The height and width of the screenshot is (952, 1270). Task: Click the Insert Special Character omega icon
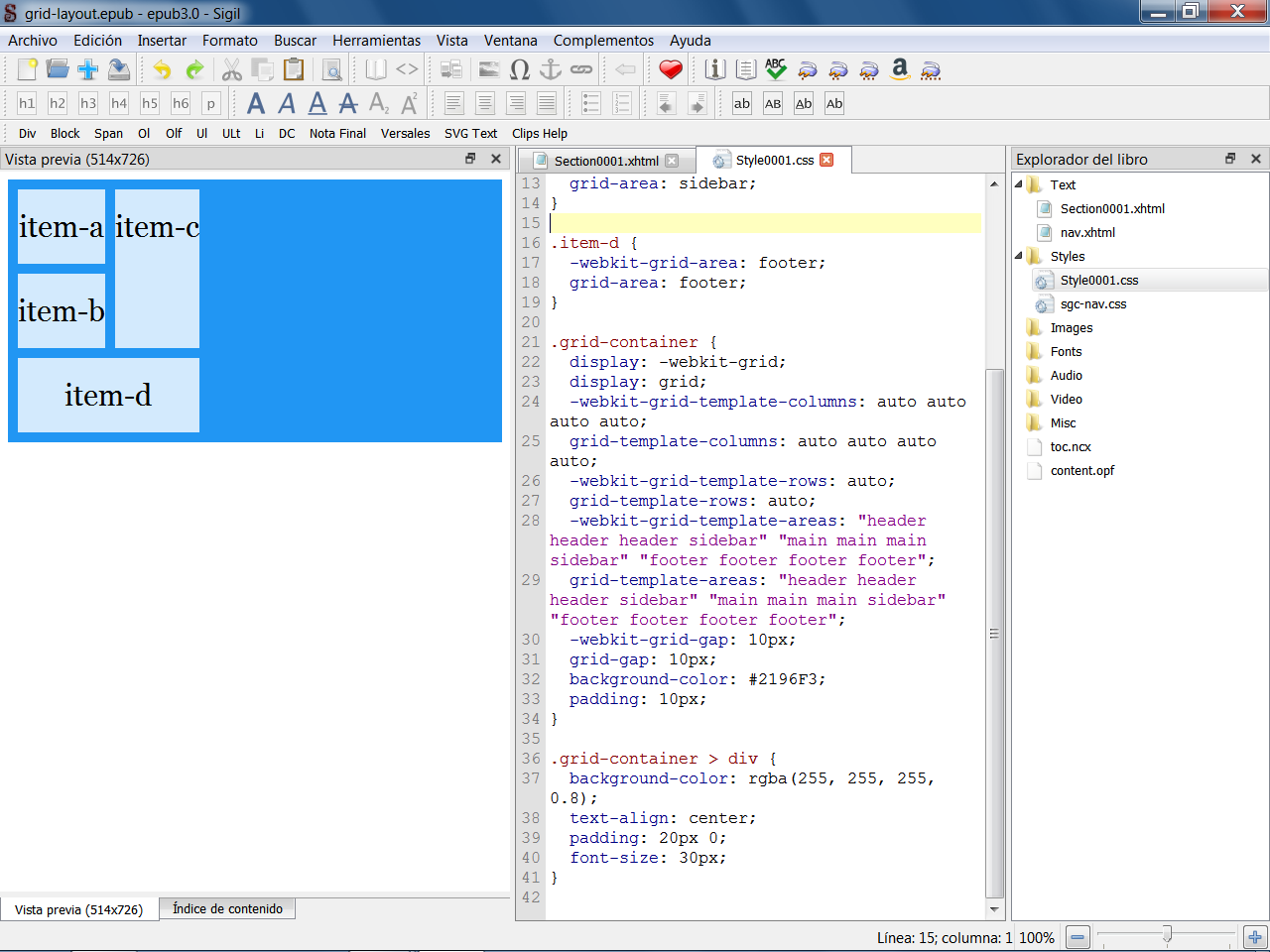coord(519,69)
